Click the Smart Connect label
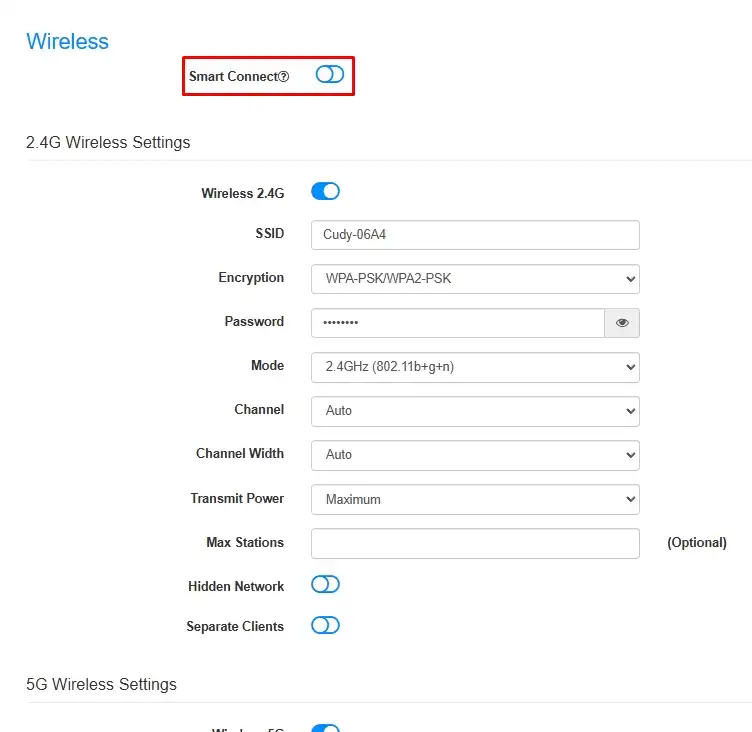752x732 pixels. click(233, 77)
